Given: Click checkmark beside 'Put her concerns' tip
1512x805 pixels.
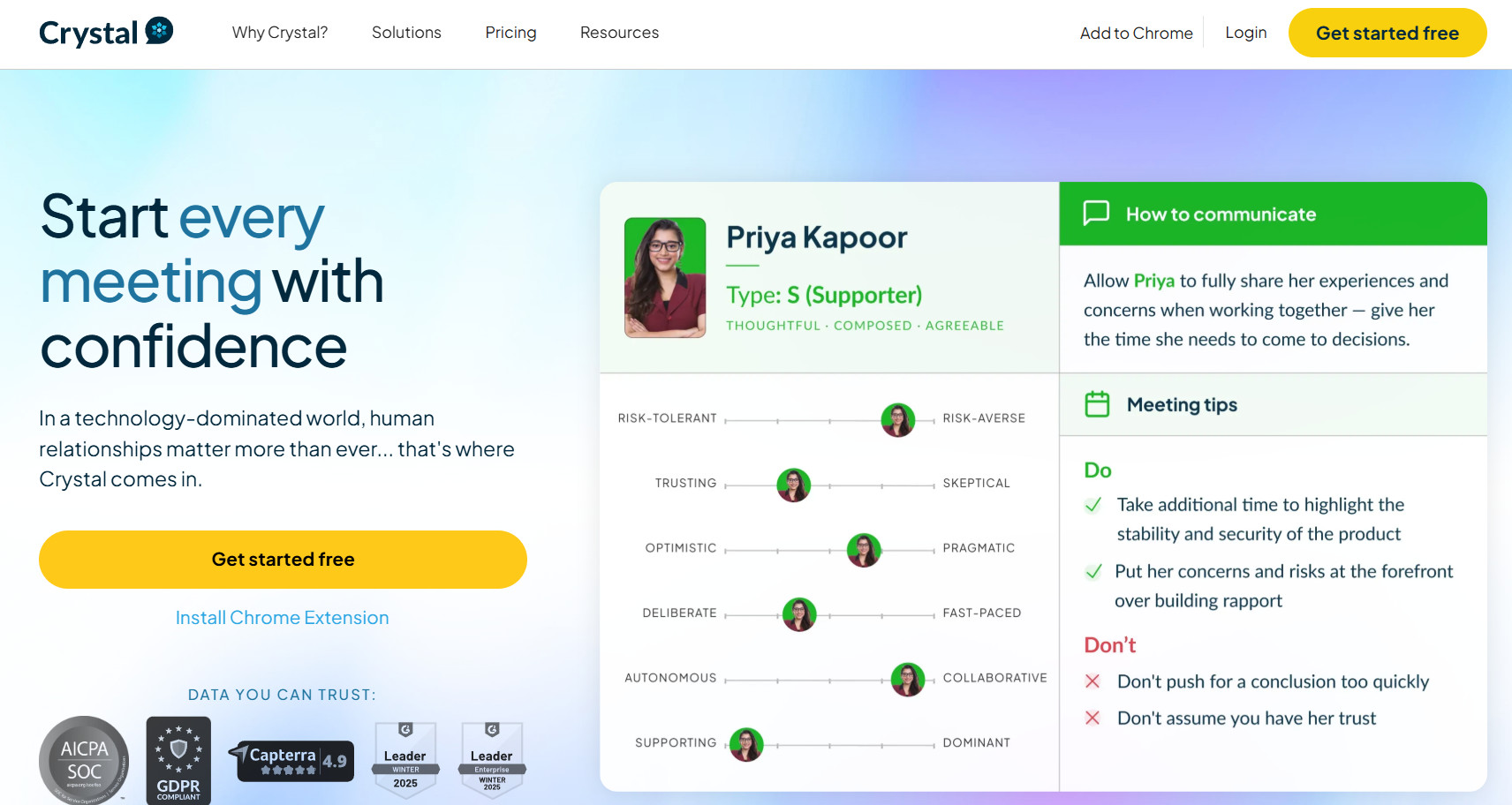Looking at the screenshot, I should click(1093, 571).
